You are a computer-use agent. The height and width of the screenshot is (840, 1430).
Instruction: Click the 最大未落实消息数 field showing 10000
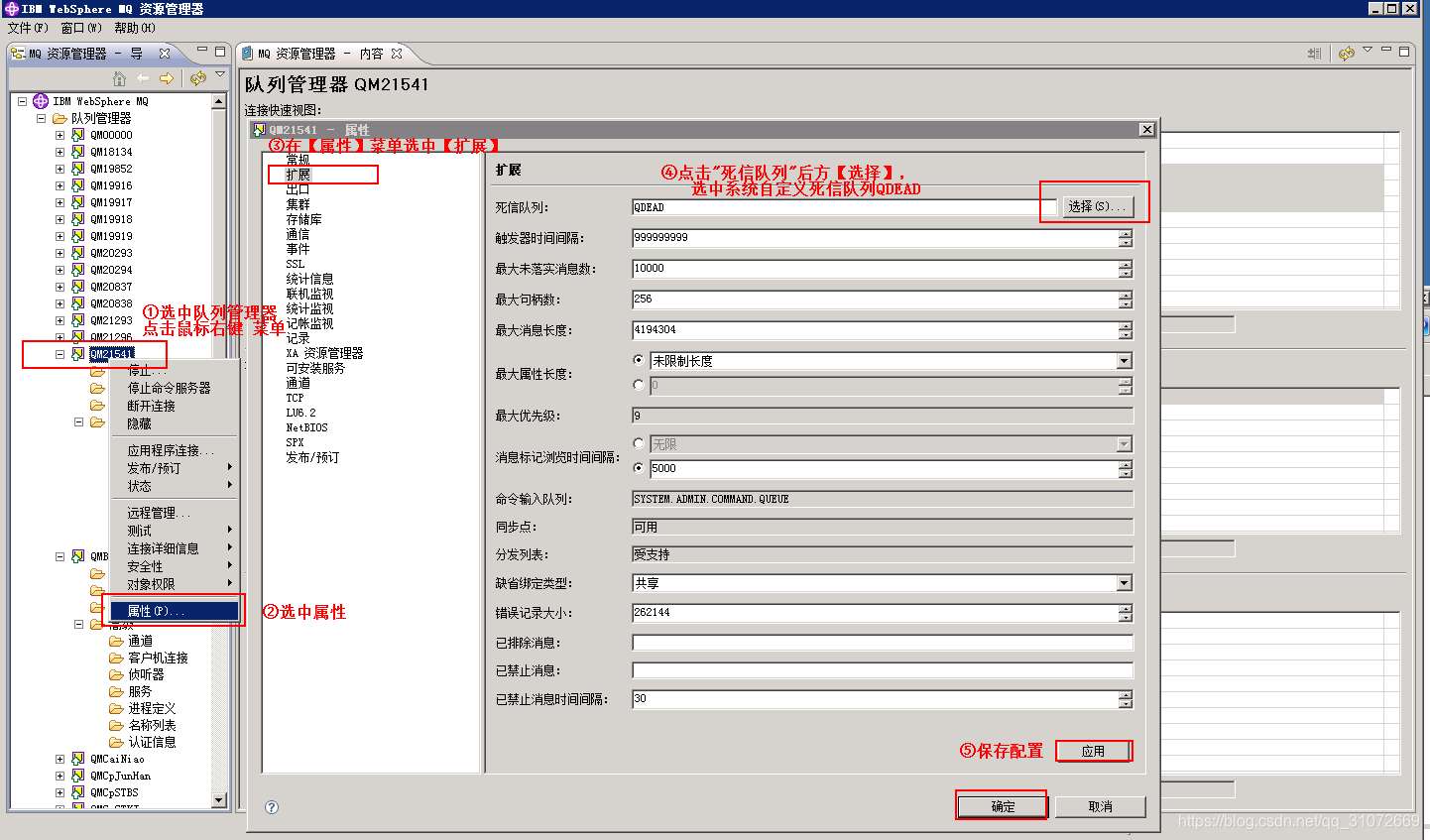click(x=875, y=269)
